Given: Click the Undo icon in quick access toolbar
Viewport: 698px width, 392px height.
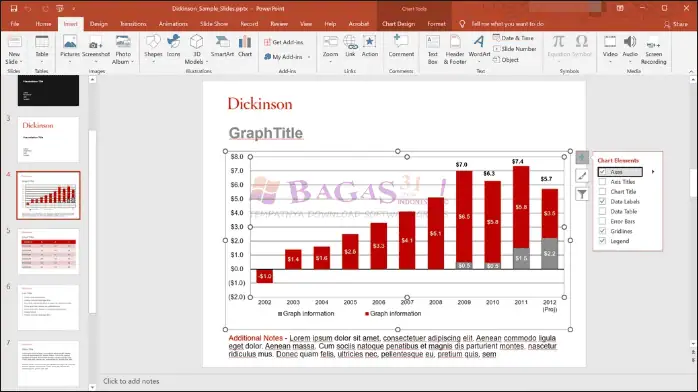Looking at the screenshot, I should point(28,8).
